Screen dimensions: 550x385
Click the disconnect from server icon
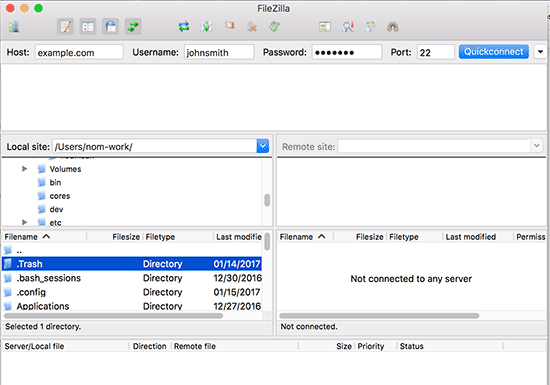click(x=252, y=27)
